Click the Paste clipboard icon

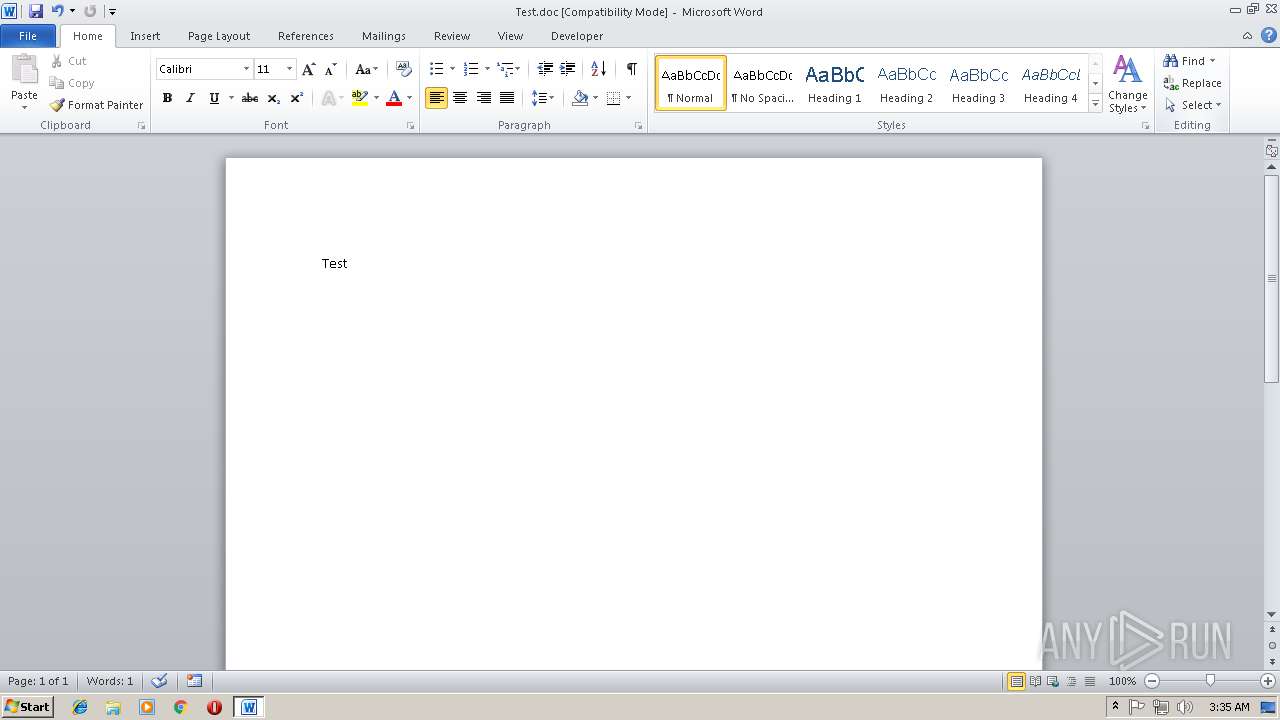pyautogui.click(x=24, y=70)
